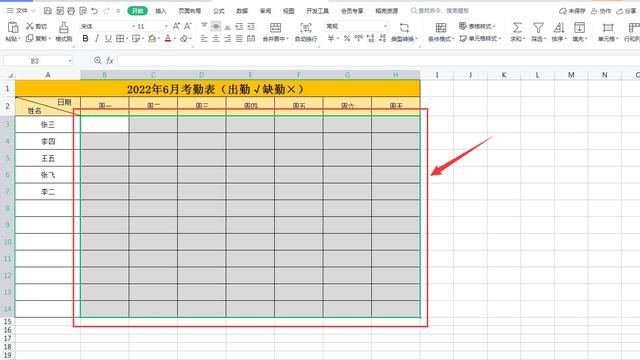
Task: Toggle bold formatting
Action: tap(85, 38)
